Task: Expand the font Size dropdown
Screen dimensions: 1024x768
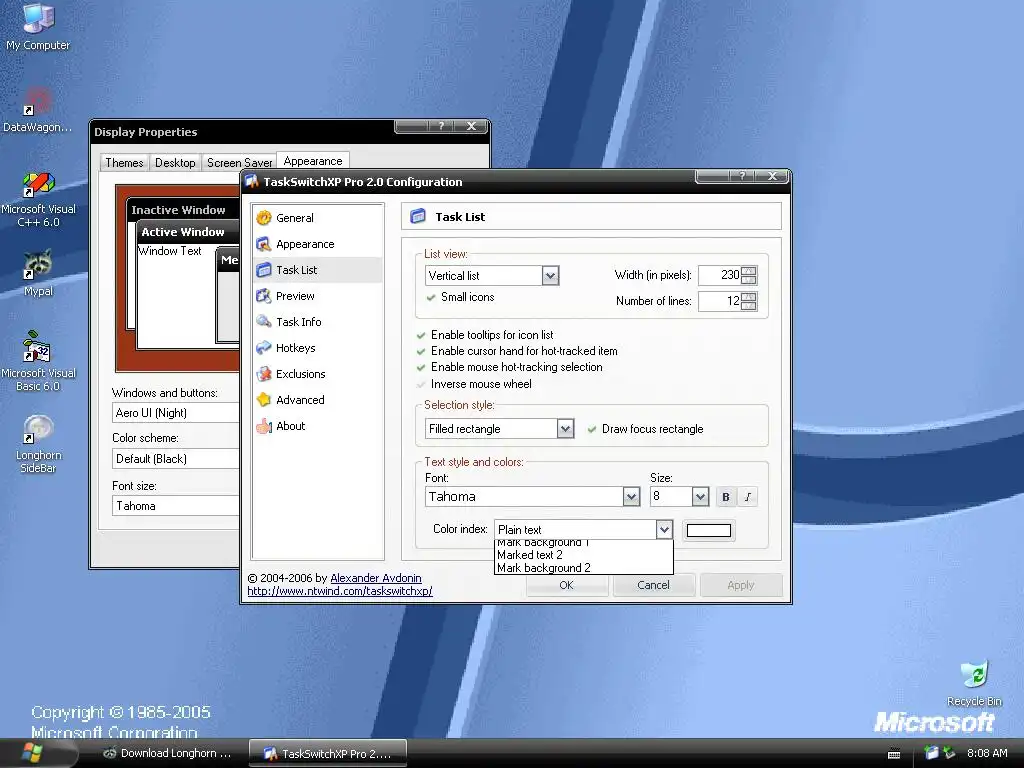Action: pos(700,497)
